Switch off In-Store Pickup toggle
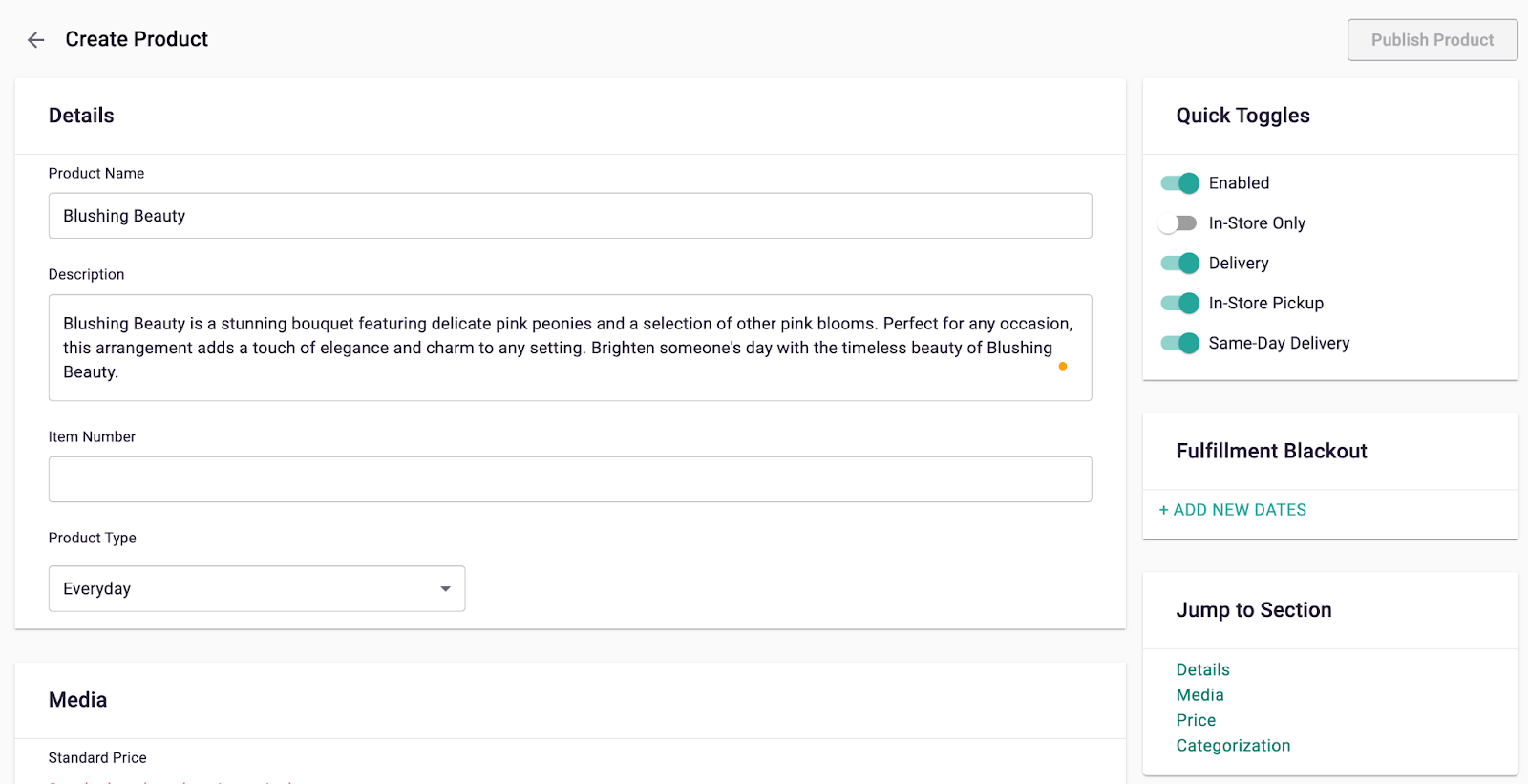Screen dimensions: 1528x784 coord(1179,304)
